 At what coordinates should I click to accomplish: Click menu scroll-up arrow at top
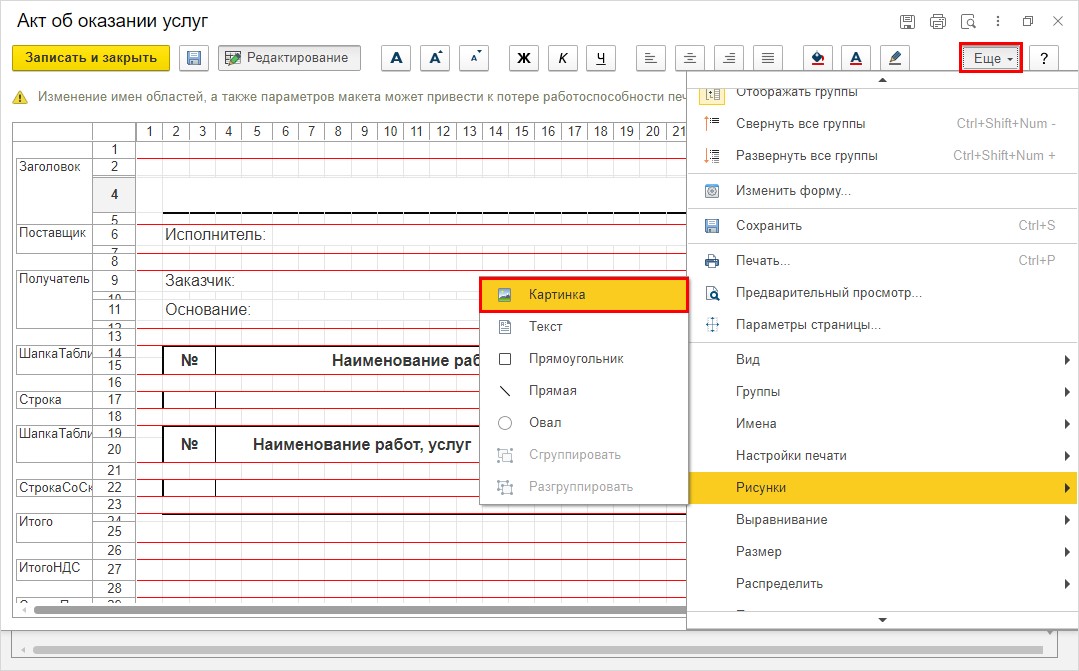(x=882, y=80)
